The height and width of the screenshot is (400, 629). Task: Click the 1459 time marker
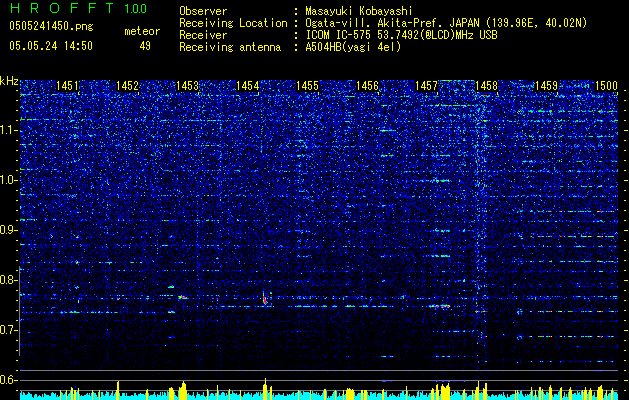pos(546,86)
